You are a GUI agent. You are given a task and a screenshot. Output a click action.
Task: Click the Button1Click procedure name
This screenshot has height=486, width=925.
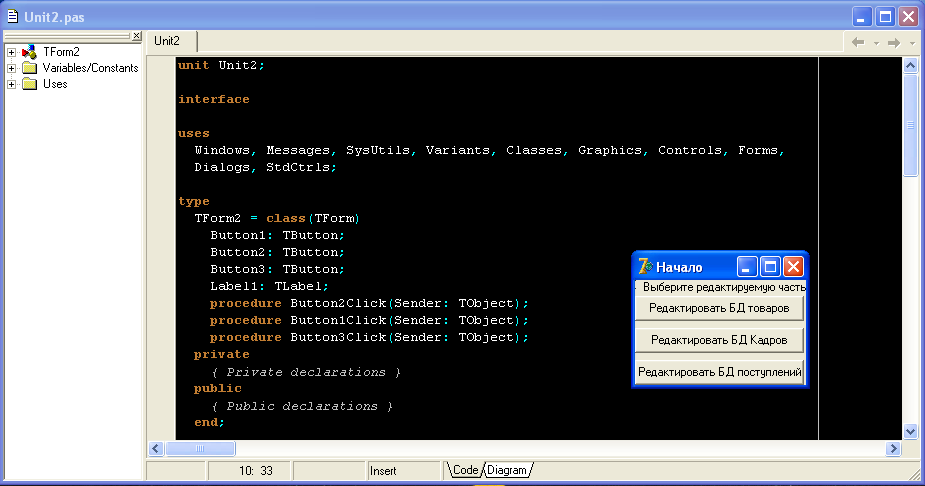pos(338,320)
